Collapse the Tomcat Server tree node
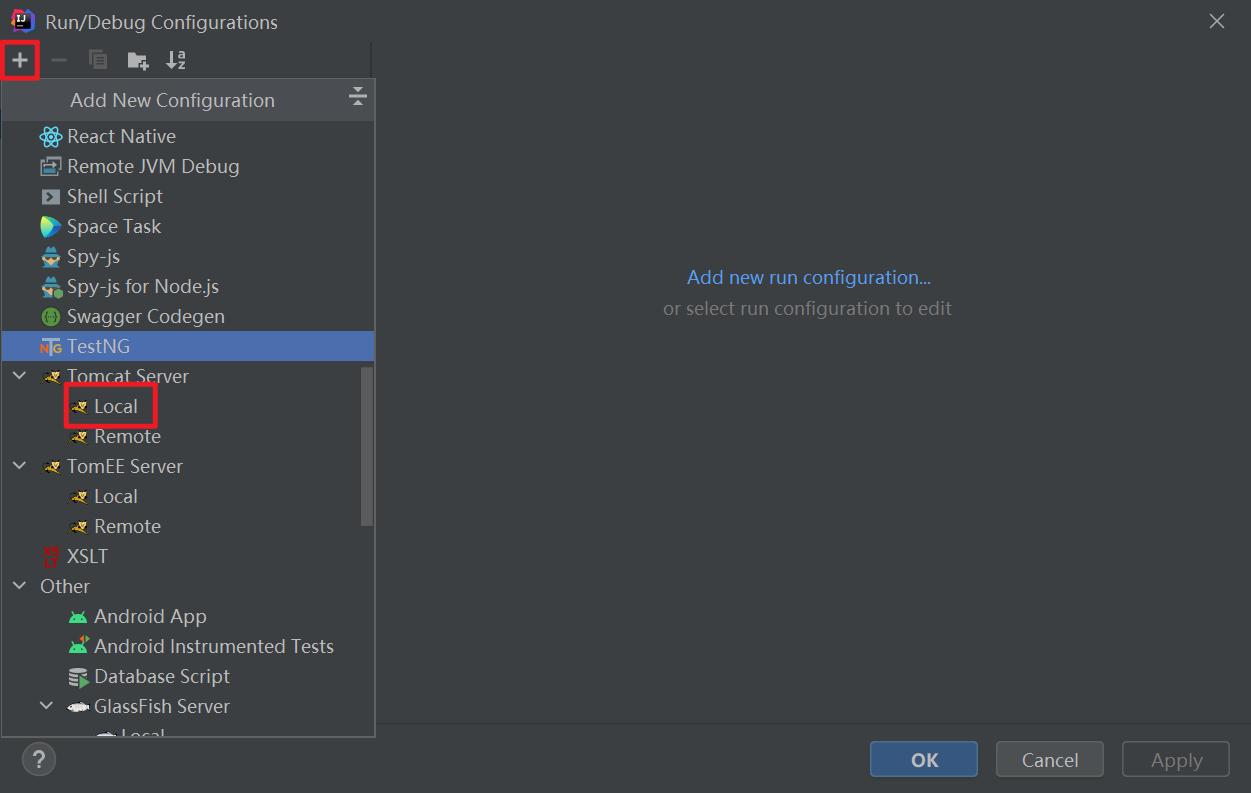 [19, 377]
